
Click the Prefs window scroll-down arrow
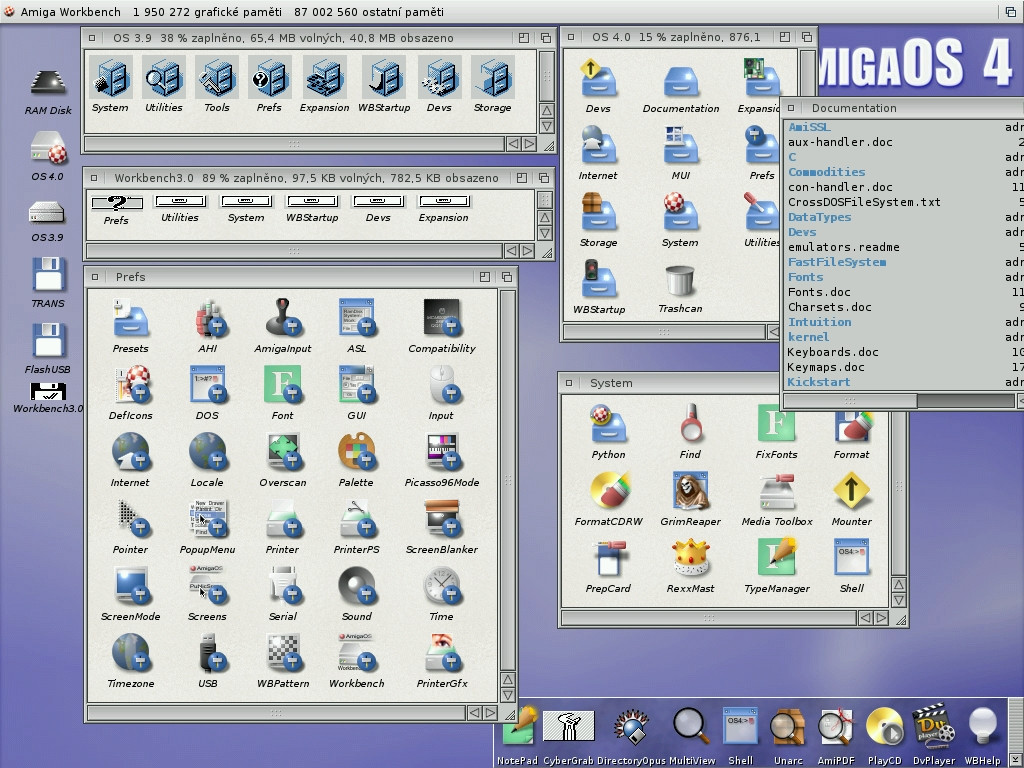point(507,693)
